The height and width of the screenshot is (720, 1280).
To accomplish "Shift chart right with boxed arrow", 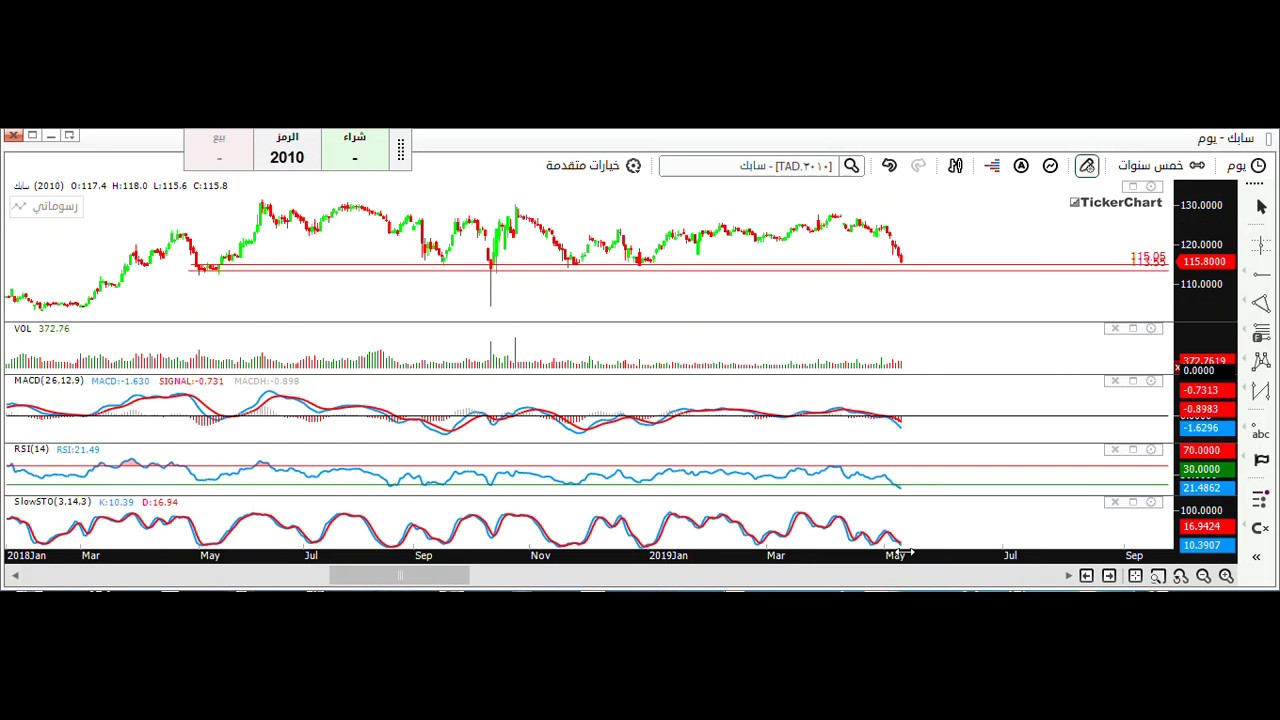I will click(1109, 576).
